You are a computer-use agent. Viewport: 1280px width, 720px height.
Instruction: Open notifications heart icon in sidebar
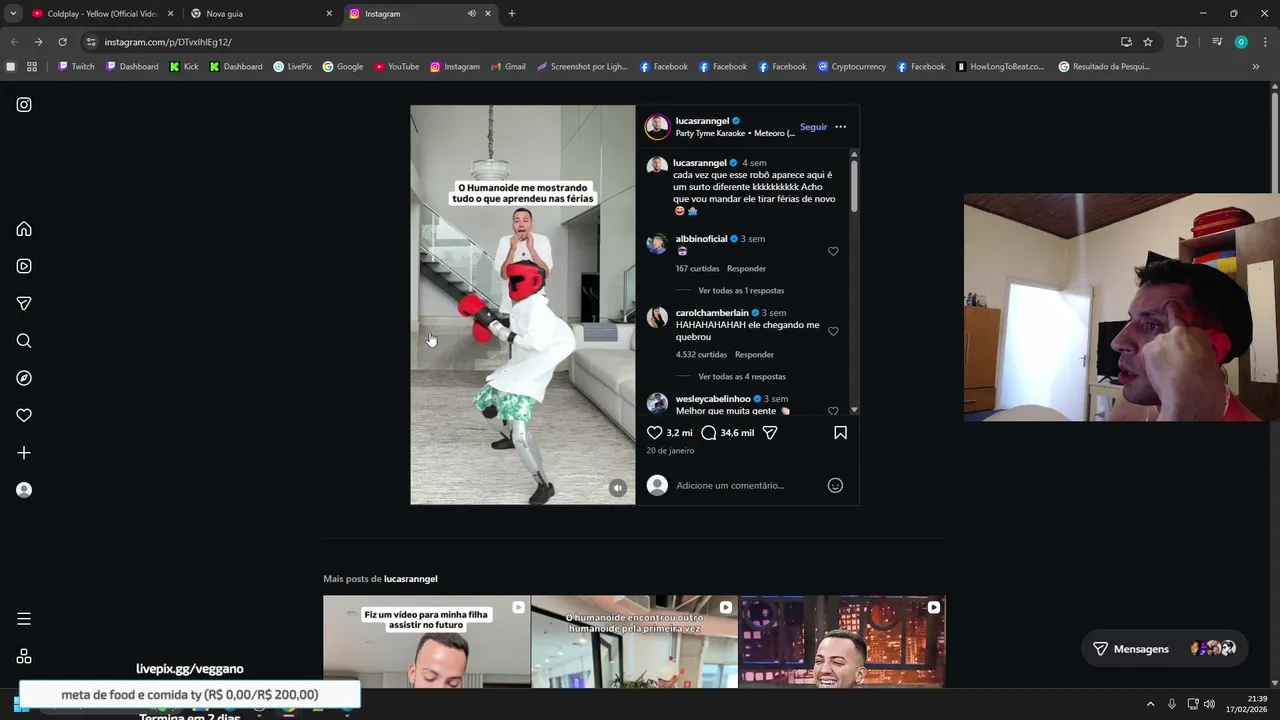pyautogui.click(x=24, y=415)
